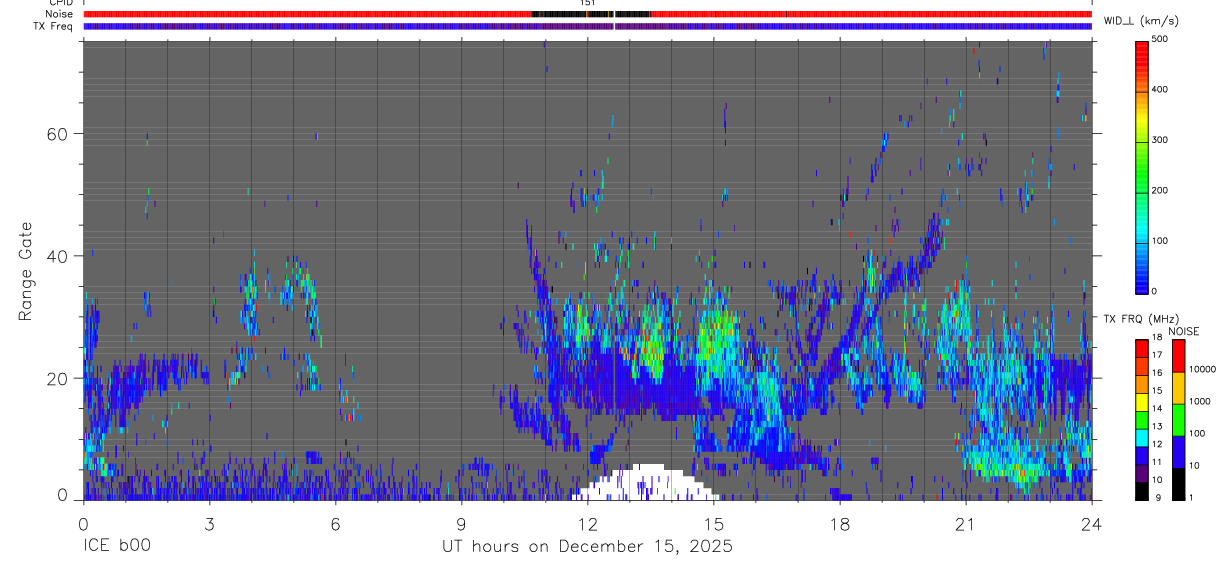1228x567 pixels.
Task: Click the 'TX Freq' row label at top left
Action: (53, 26)
